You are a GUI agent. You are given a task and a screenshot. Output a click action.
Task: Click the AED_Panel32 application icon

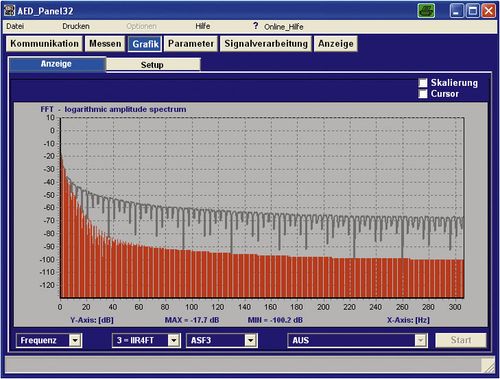[9, 10]
